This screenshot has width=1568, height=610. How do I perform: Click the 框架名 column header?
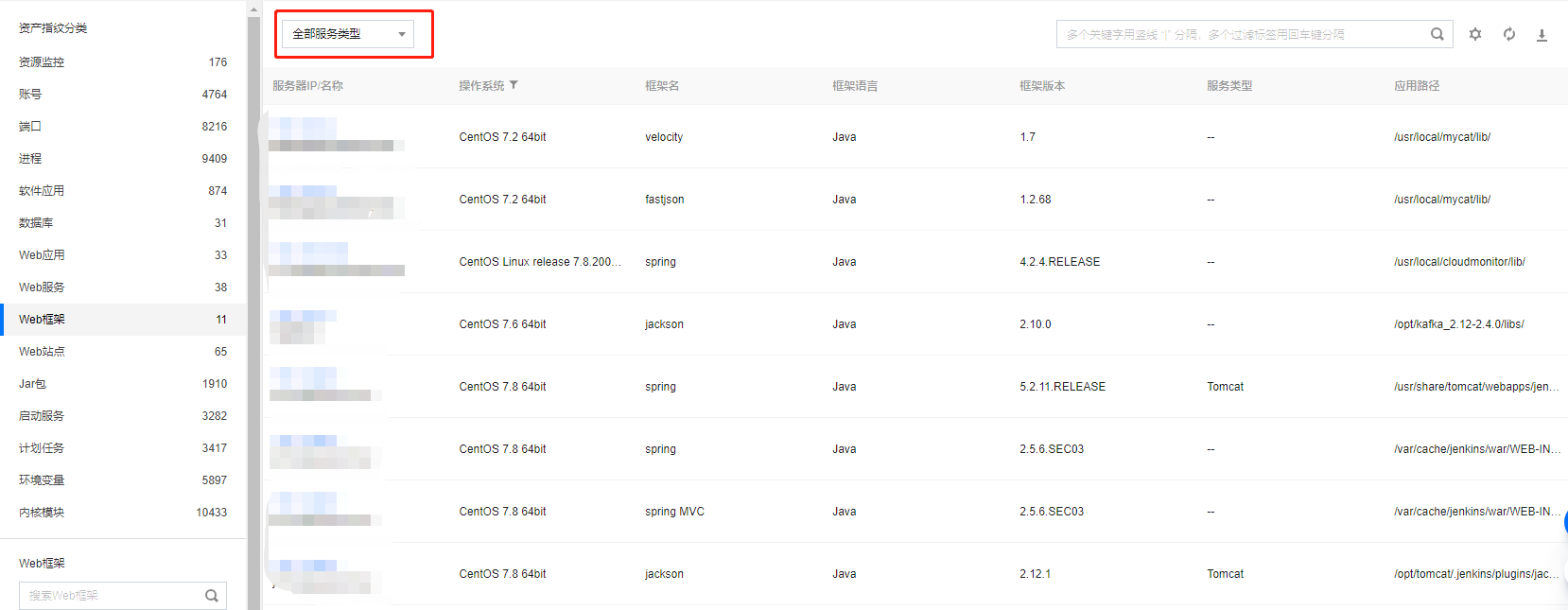pos(662,86)
